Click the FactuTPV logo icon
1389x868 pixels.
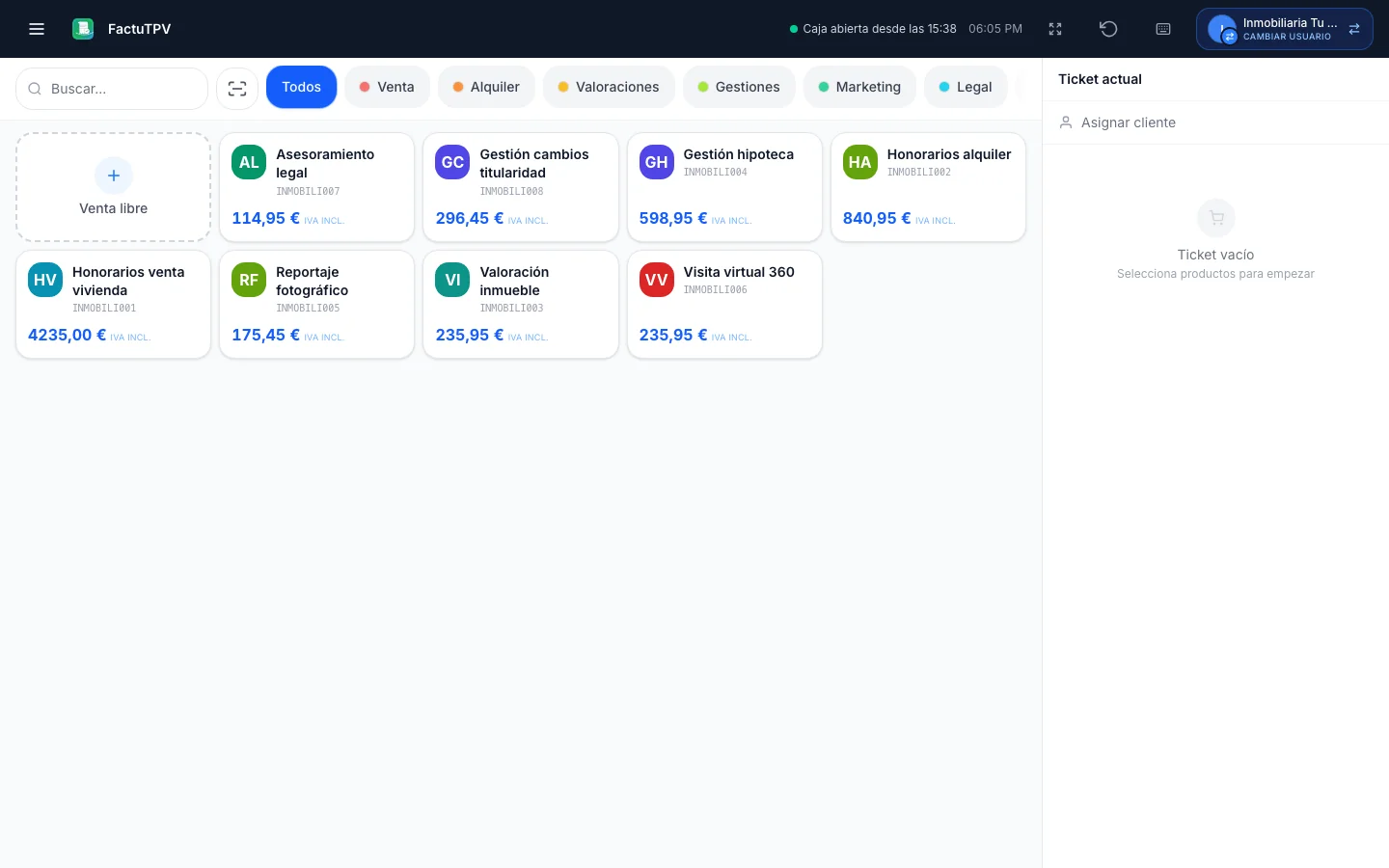83,29
